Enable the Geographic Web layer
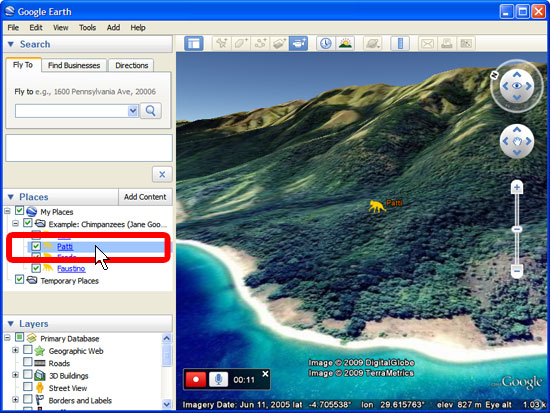The width and height of the screenshot is (550, 413). coord(28,350)
